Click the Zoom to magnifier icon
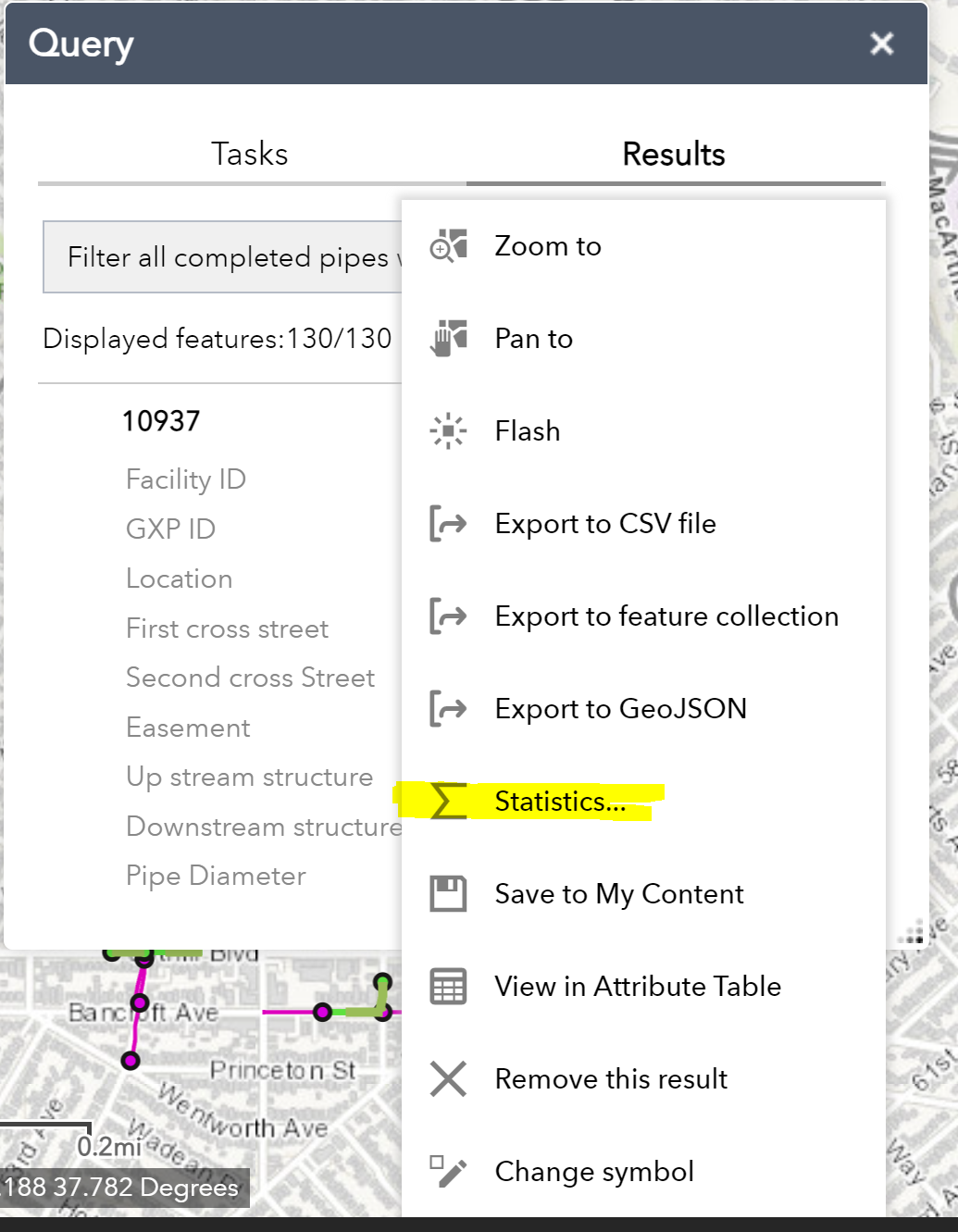958x1232 pixels. tap(447, 245)
